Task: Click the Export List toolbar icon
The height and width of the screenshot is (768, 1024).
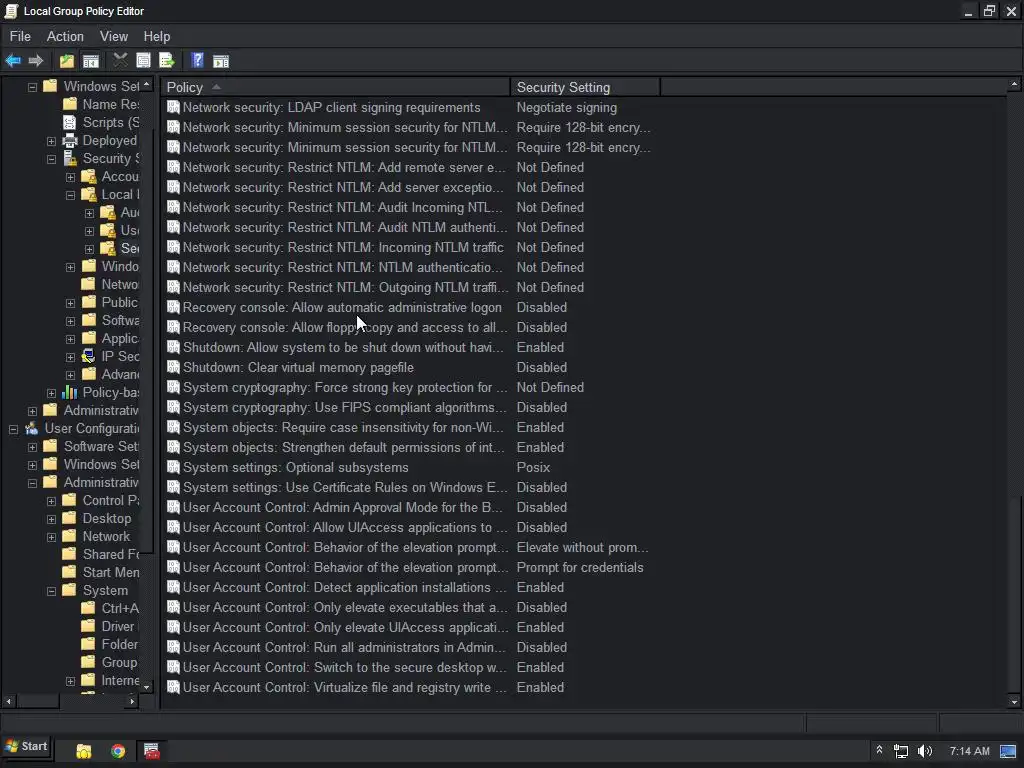Action: pos(167,61)
